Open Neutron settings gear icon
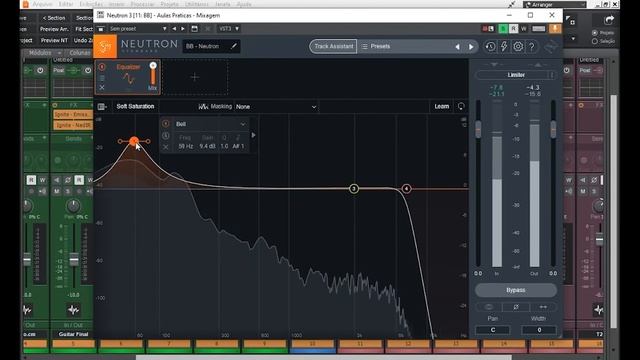The image size is (640, 360). (x=518, y=47)
